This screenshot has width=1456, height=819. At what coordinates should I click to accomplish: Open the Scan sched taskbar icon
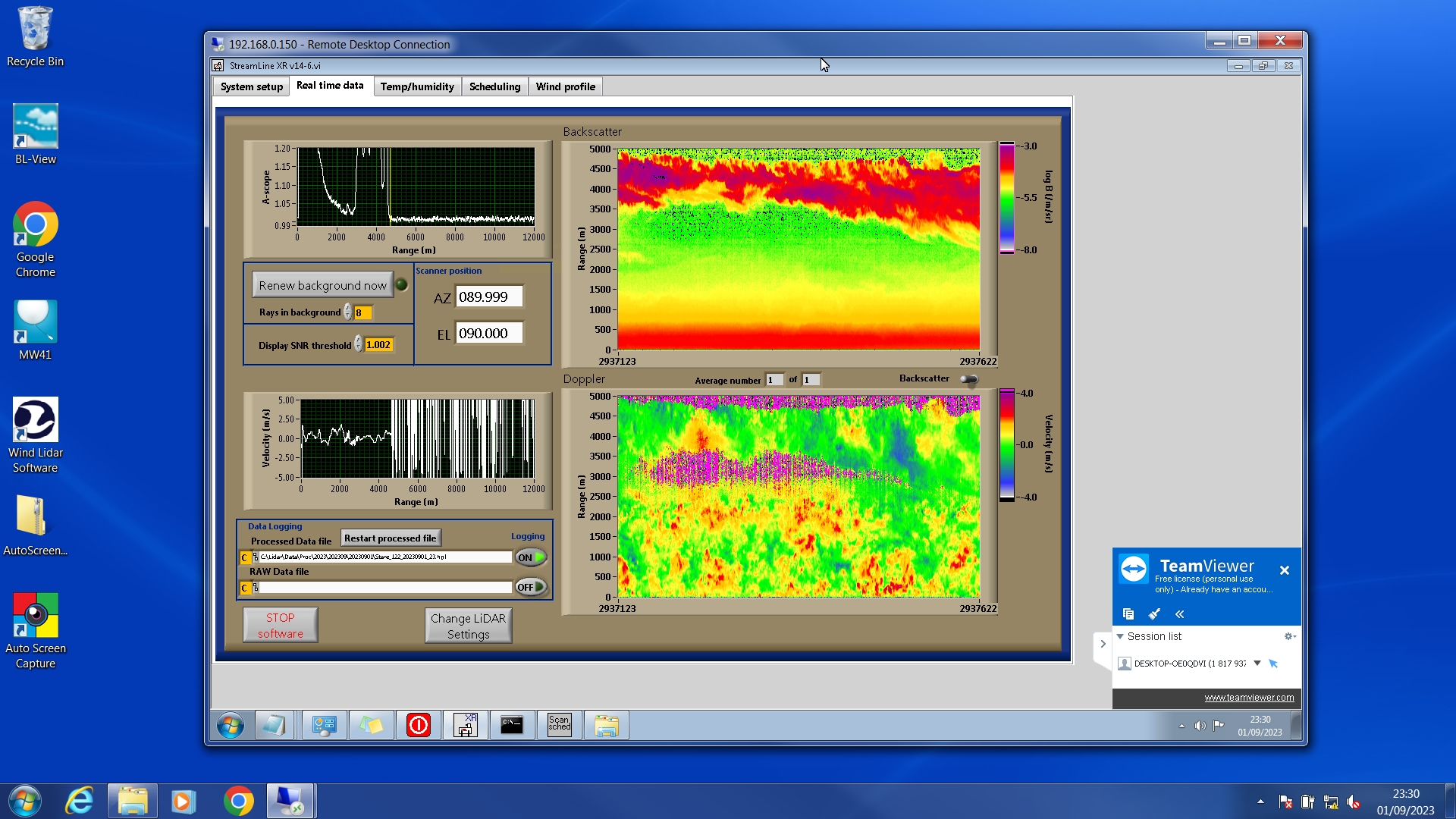(x=559, y=726)
